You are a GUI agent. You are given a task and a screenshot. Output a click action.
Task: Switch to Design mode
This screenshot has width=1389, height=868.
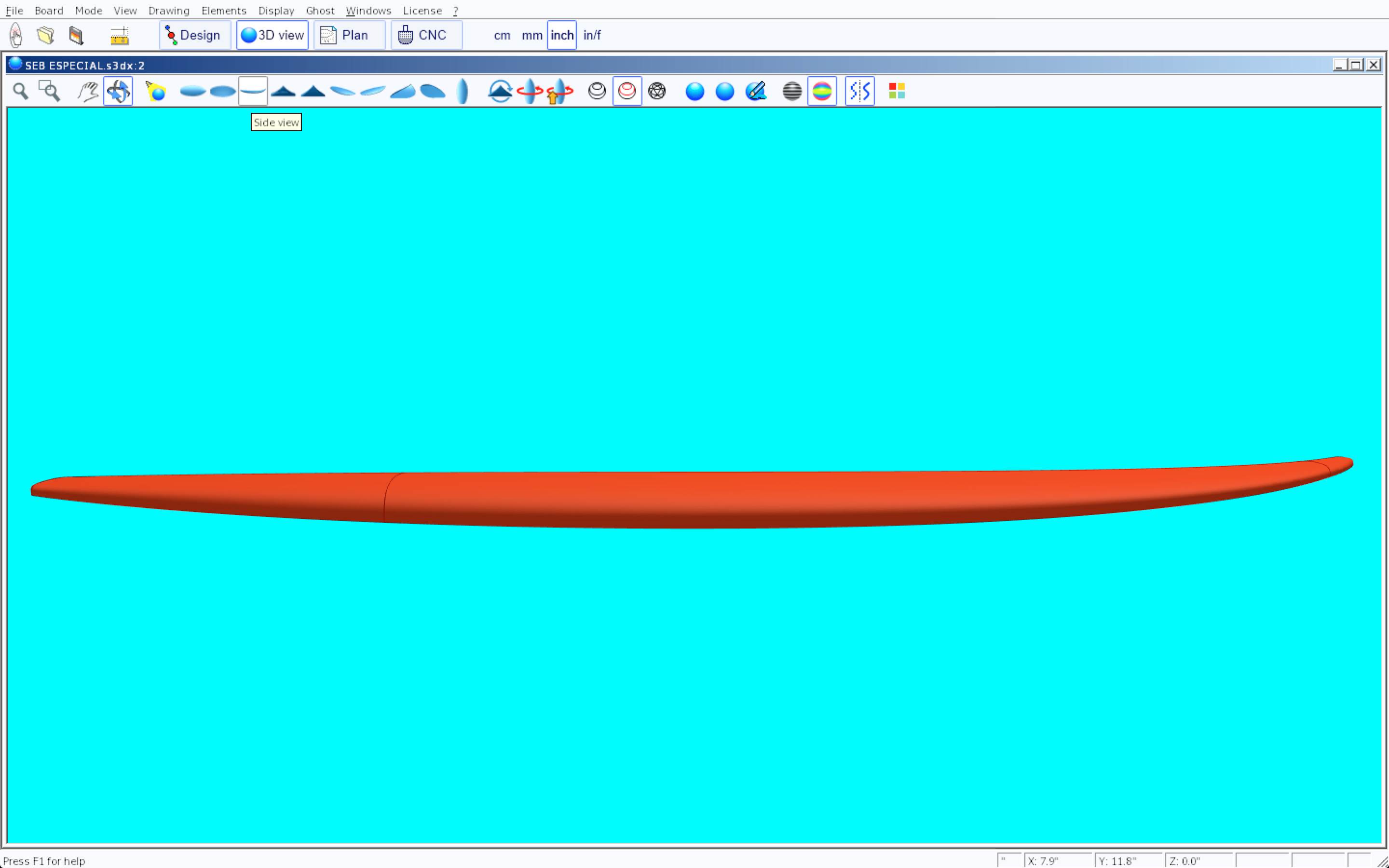(x=194, y=35)
